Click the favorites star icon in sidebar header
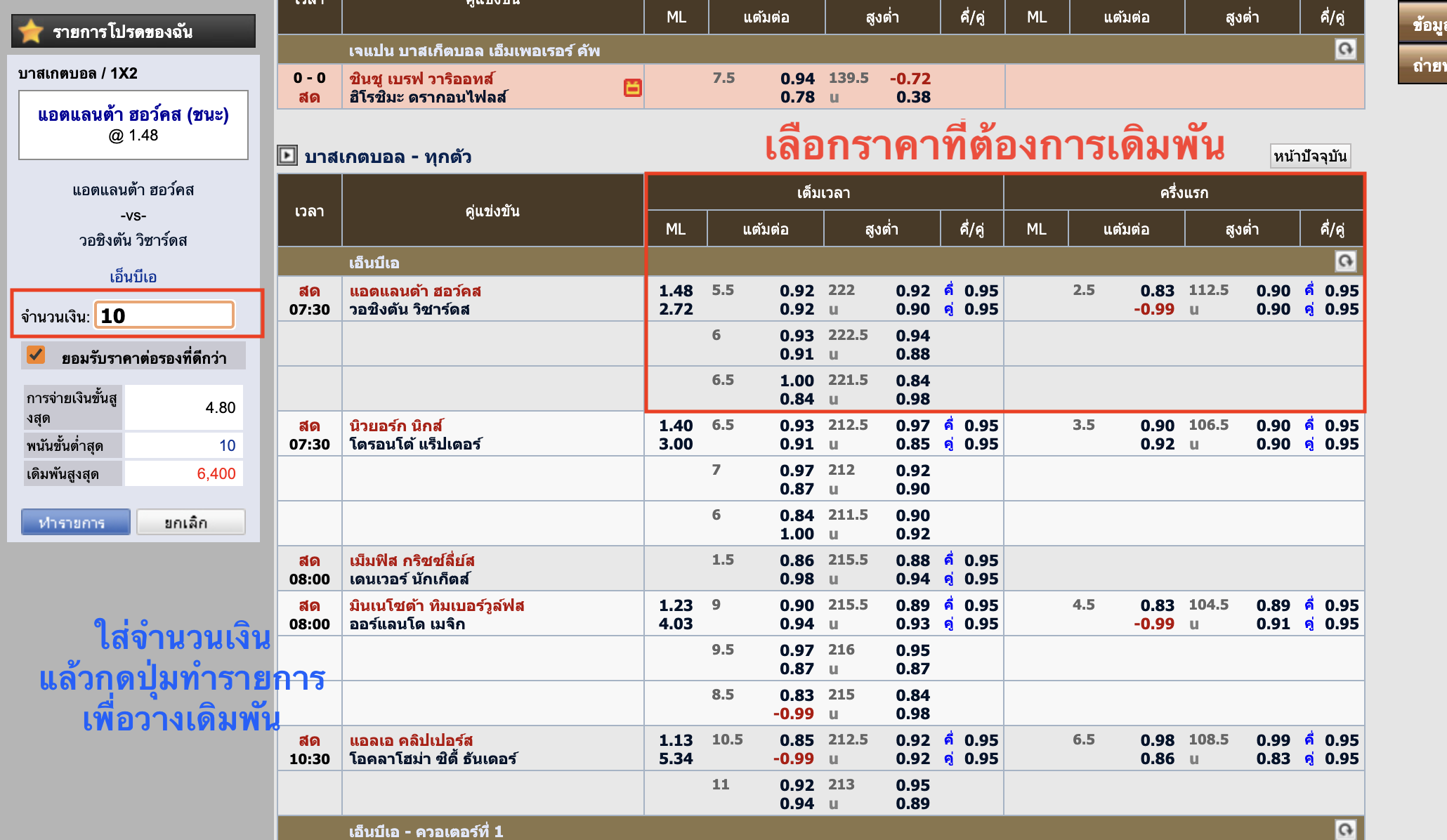Viewport: 1447px width, 840px height. (31, 31)
